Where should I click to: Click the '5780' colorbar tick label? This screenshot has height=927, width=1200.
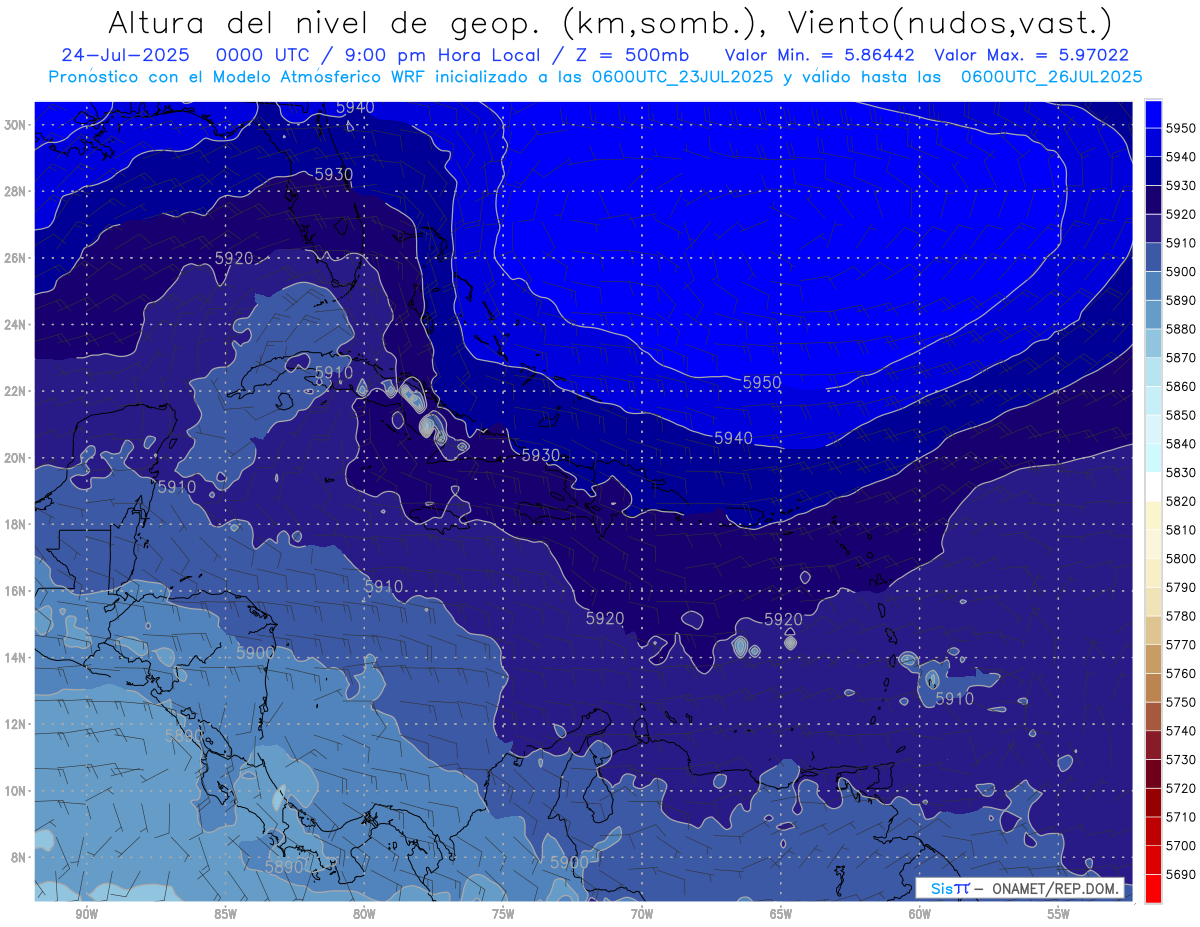[x=1180, y=616]
